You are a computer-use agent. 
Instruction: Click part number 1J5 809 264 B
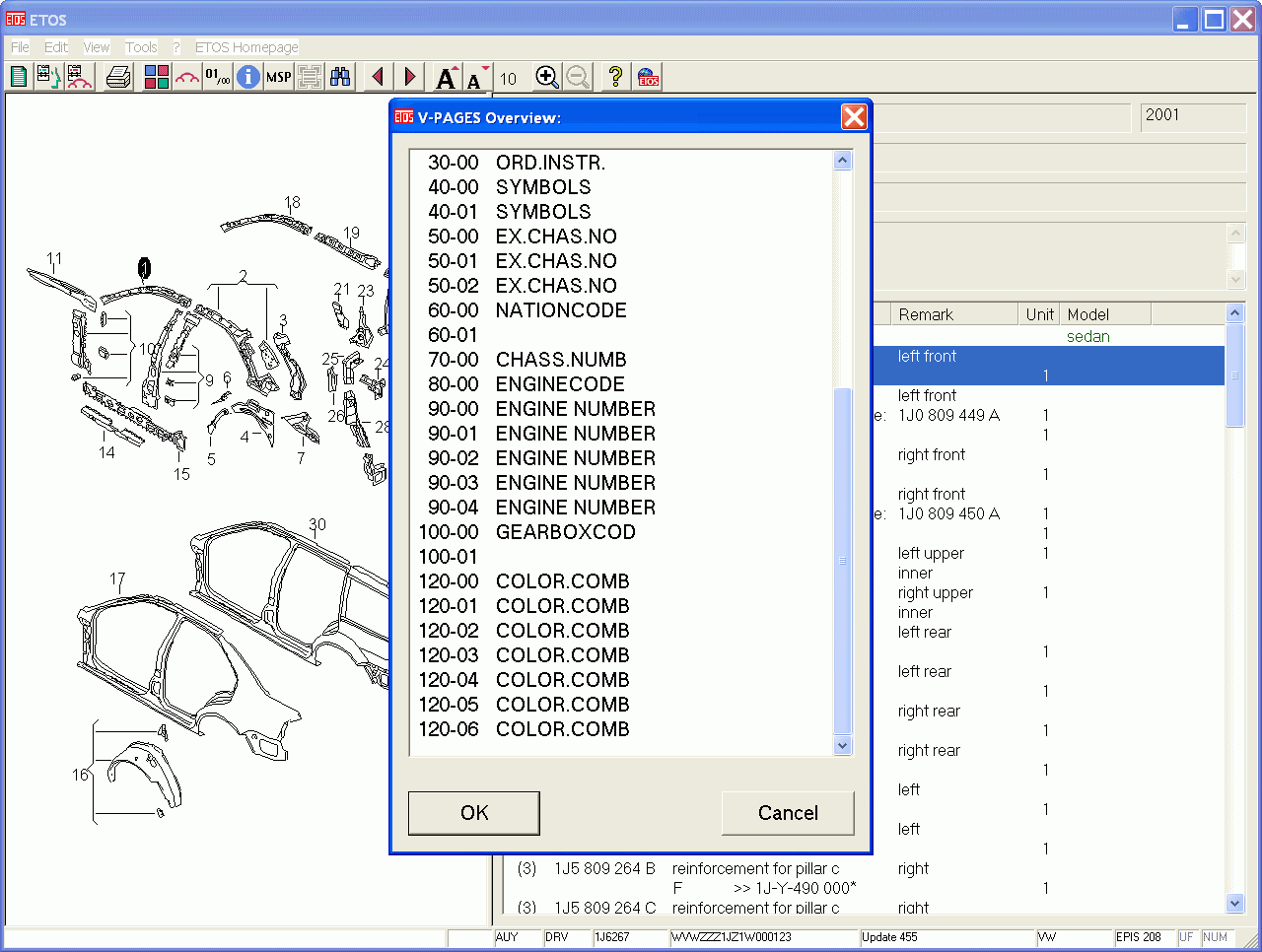pos(604,868)
